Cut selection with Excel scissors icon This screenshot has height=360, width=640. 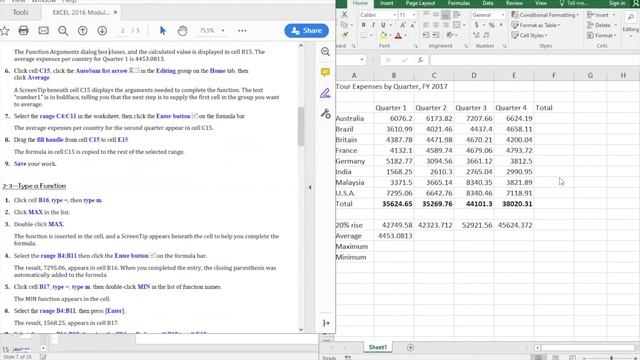point(344,15)
